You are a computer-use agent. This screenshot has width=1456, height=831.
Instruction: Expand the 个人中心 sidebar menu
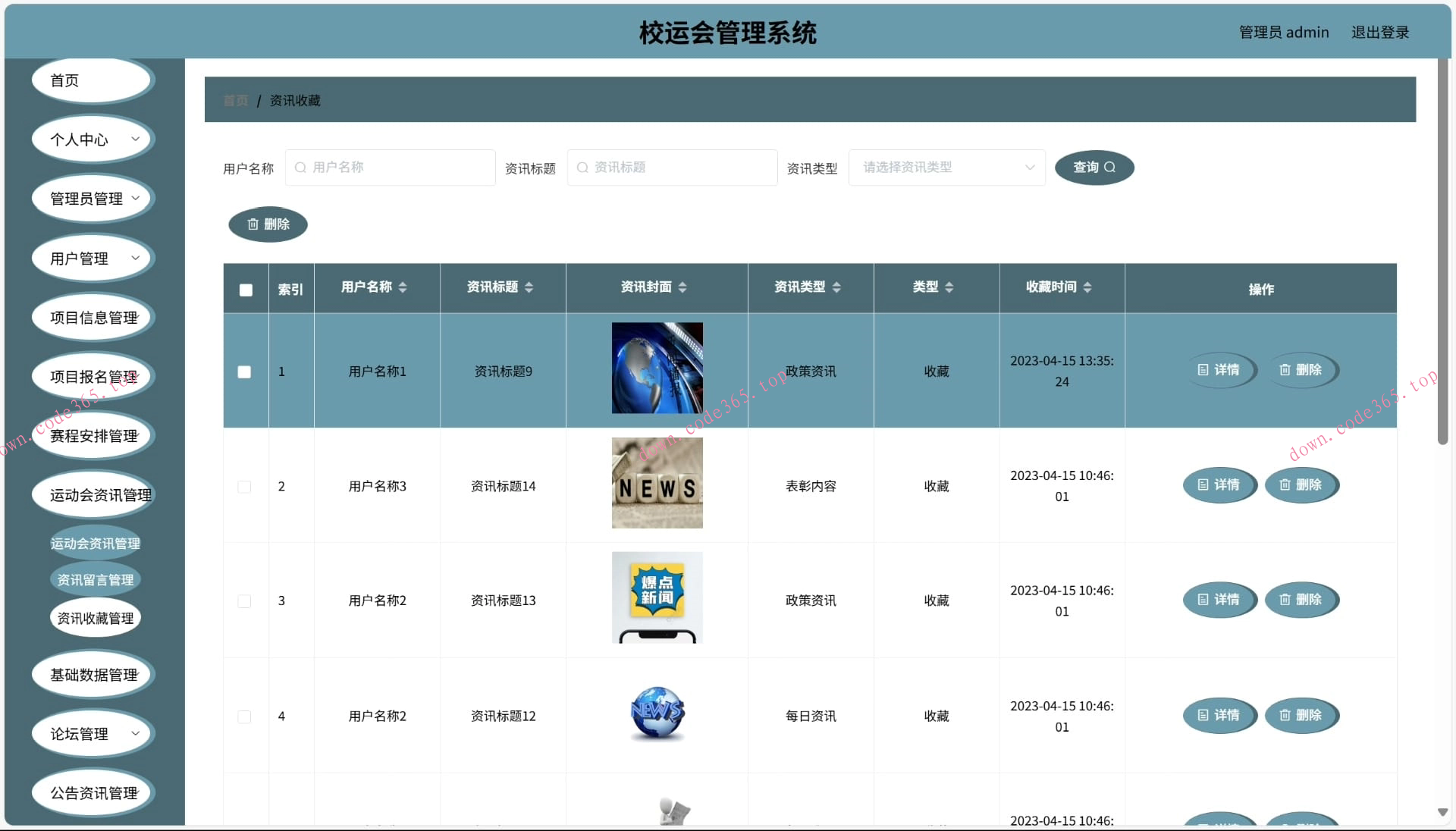93,139
